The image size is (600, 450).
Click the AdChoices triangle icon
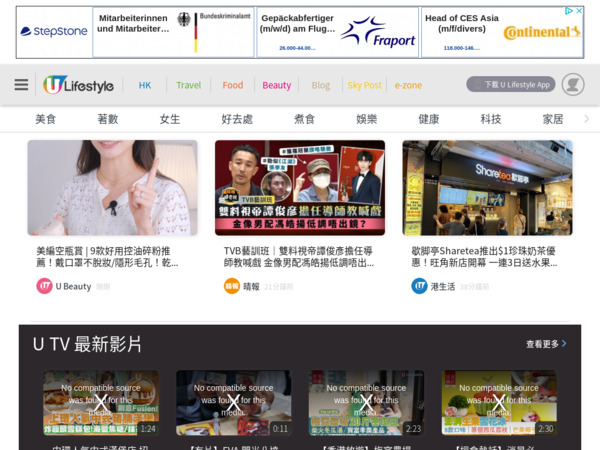(569, 11)
